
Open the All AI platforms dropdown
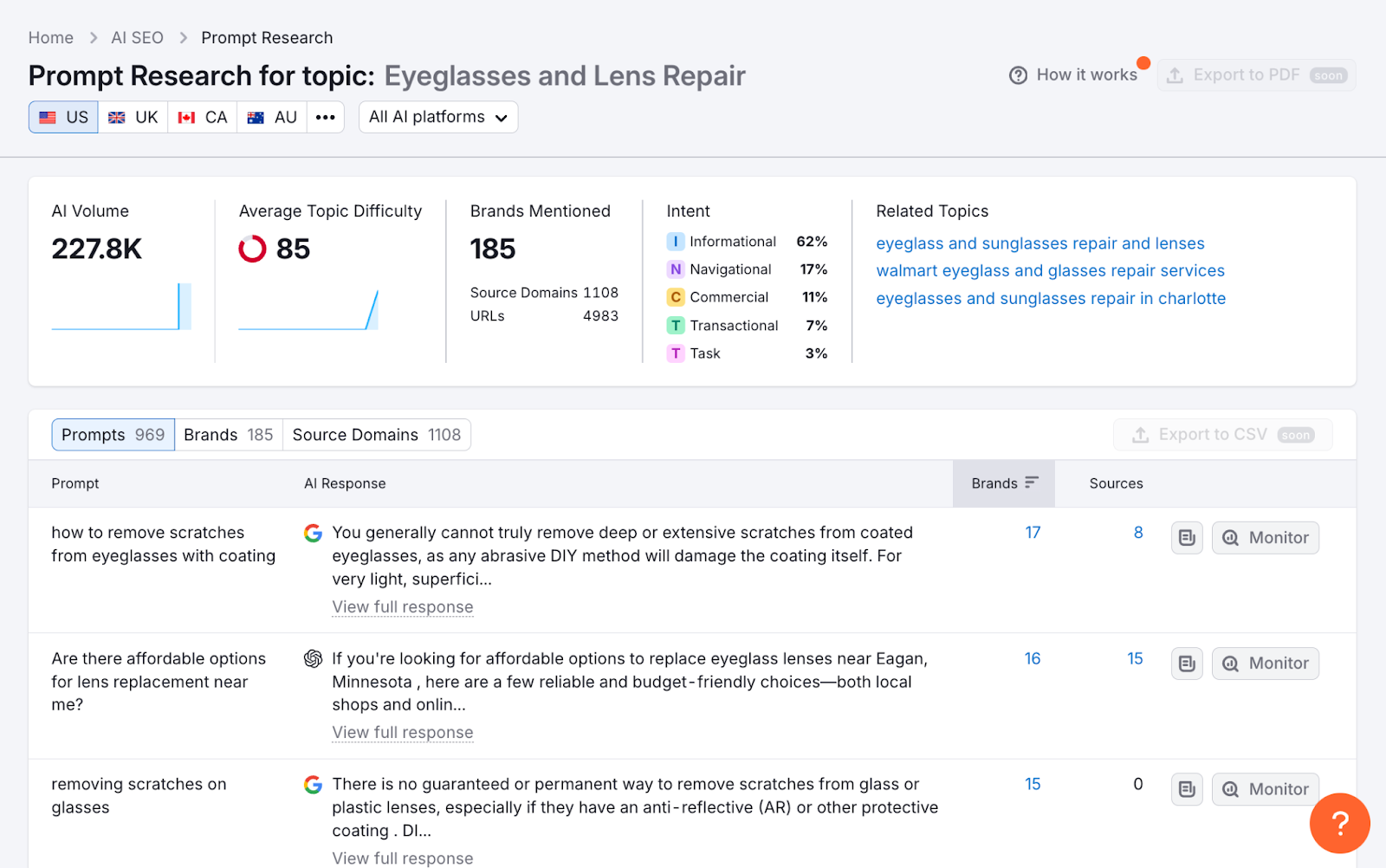[x=437, y=117]
